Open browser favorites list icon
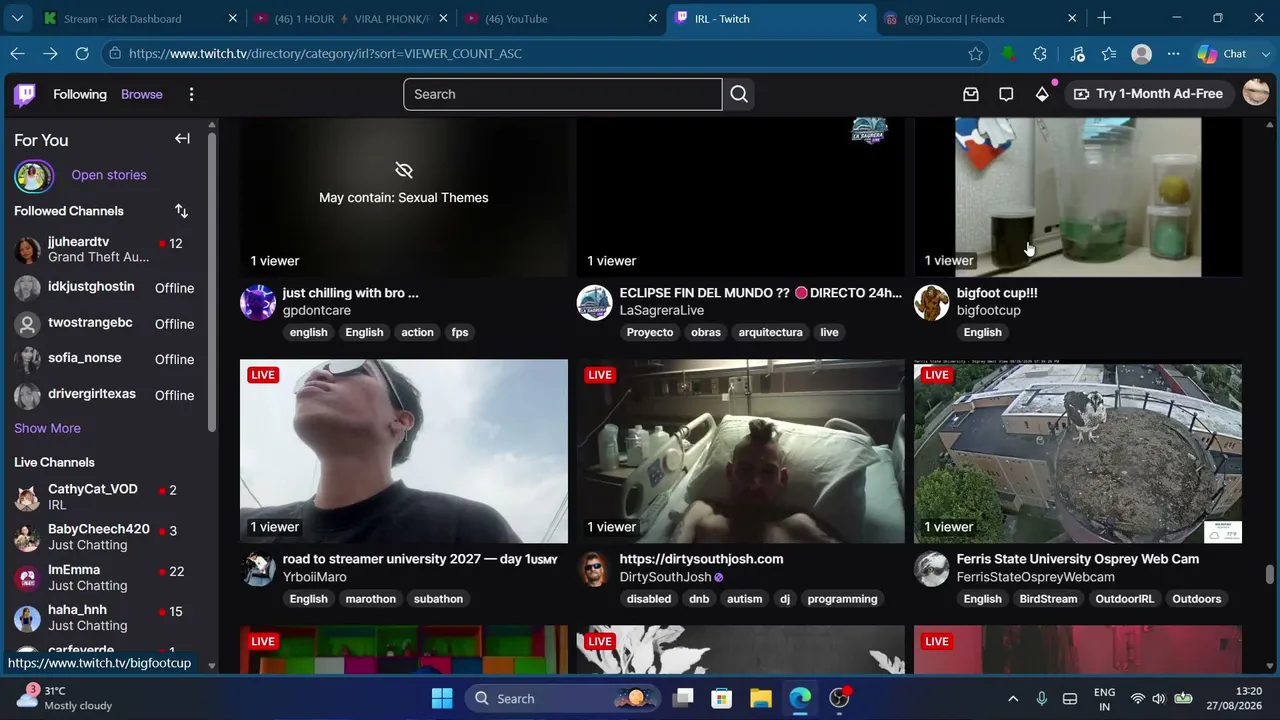1280x720 pixels. [1109, 54]
